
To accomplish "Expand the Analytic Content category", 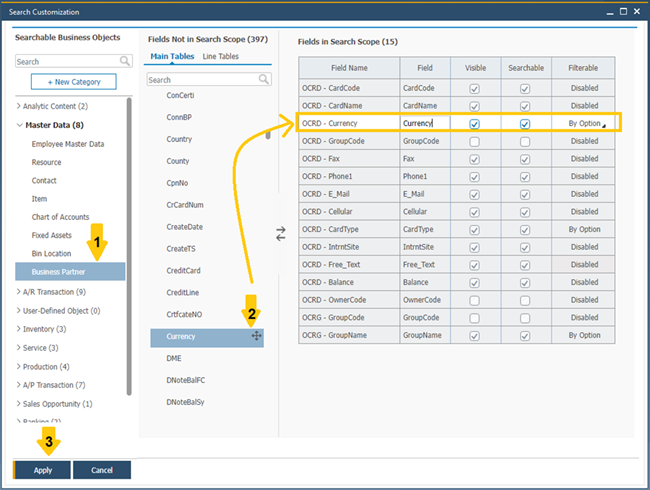I will [x=18, y=106].
